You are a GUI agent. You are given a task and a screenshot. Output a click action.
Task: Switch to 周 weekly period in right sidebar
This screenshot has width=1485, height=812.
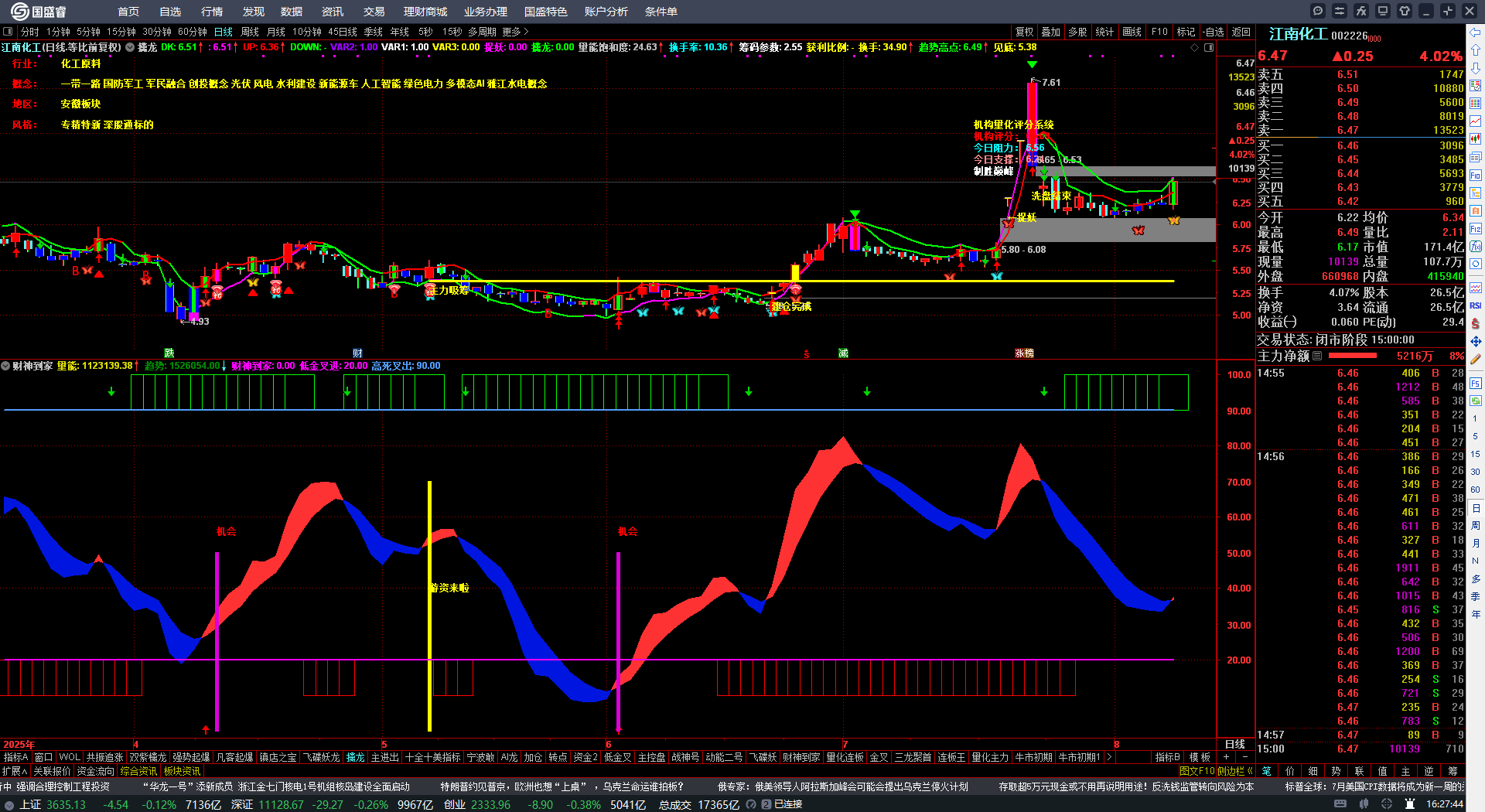[1476, 526]
